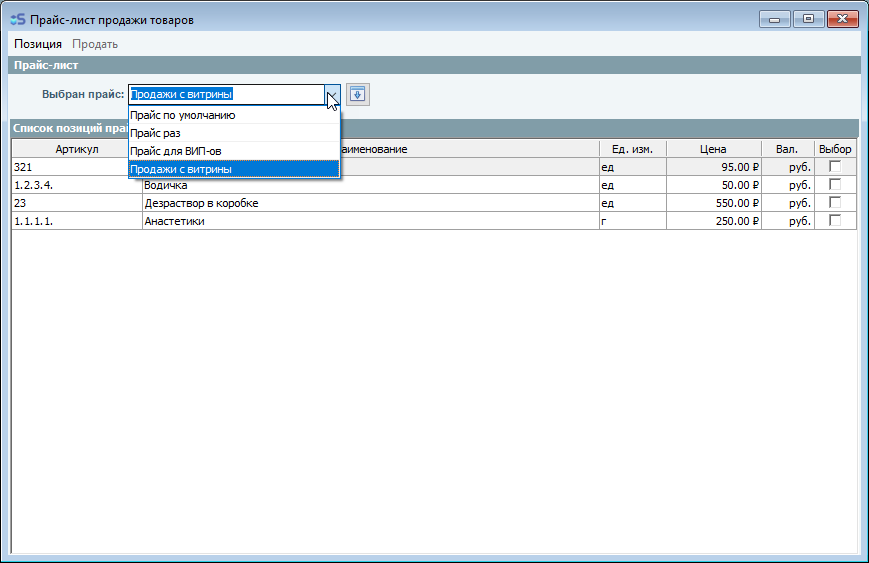869x563 pixels.
Task: Click the 'Выбран прайс' text field
Action: tap(226, 95)
